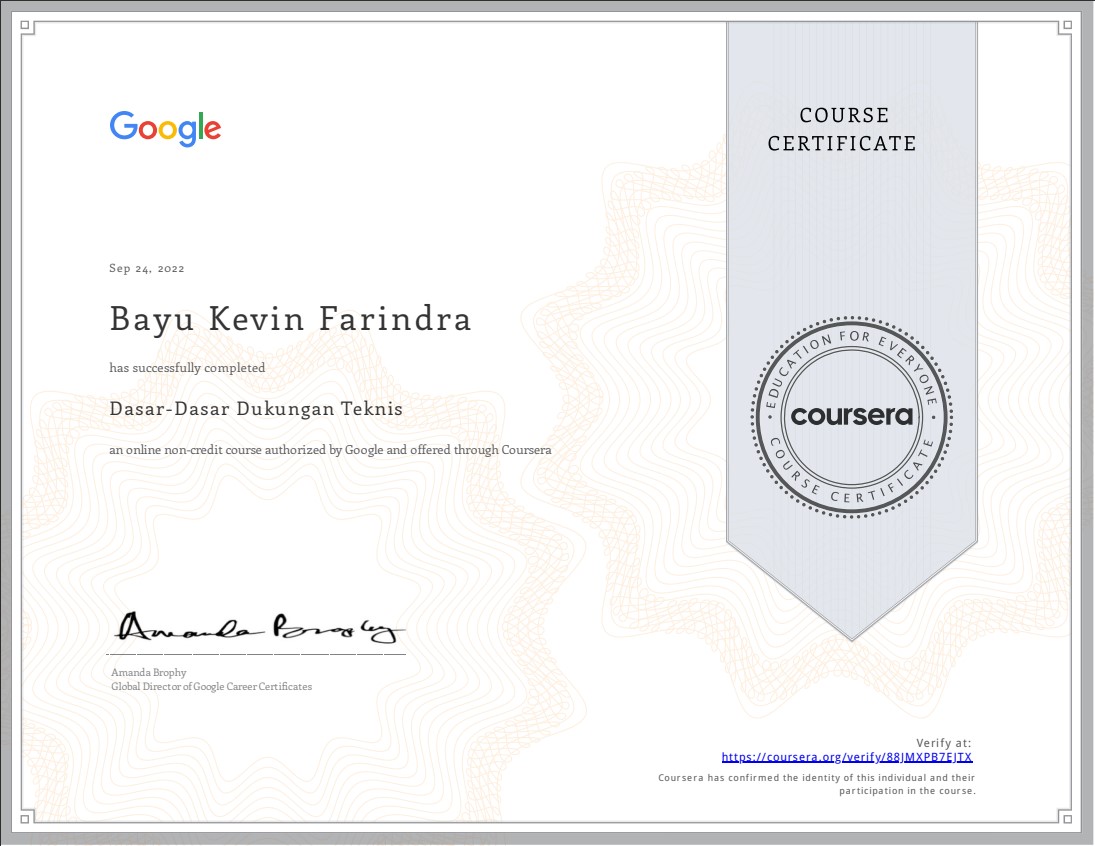Click the Google logo

(165, 129)
